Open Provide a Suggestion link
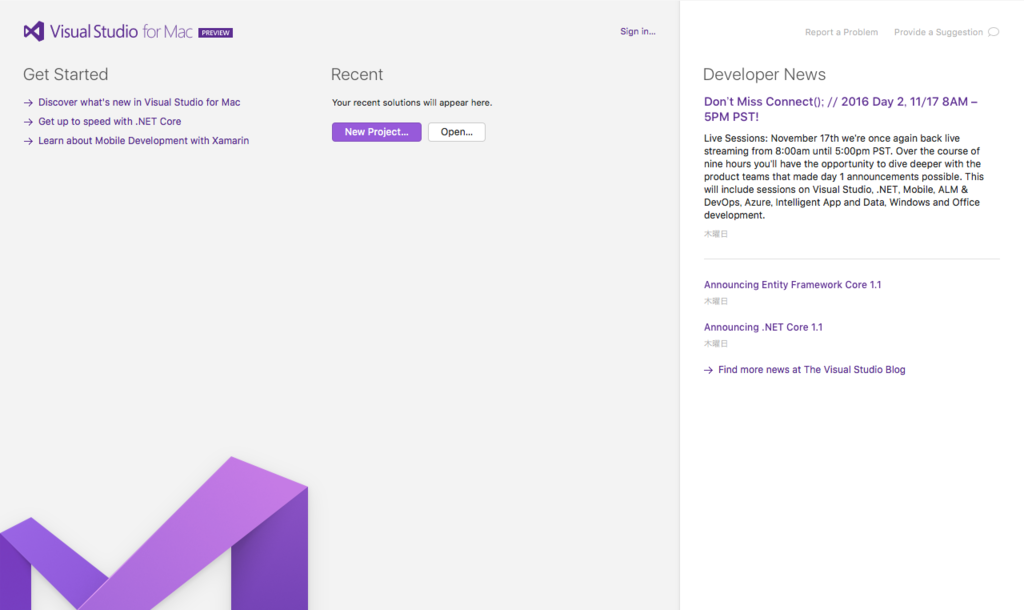This screenshot has height=610, width=1024. tap(938, 32)
